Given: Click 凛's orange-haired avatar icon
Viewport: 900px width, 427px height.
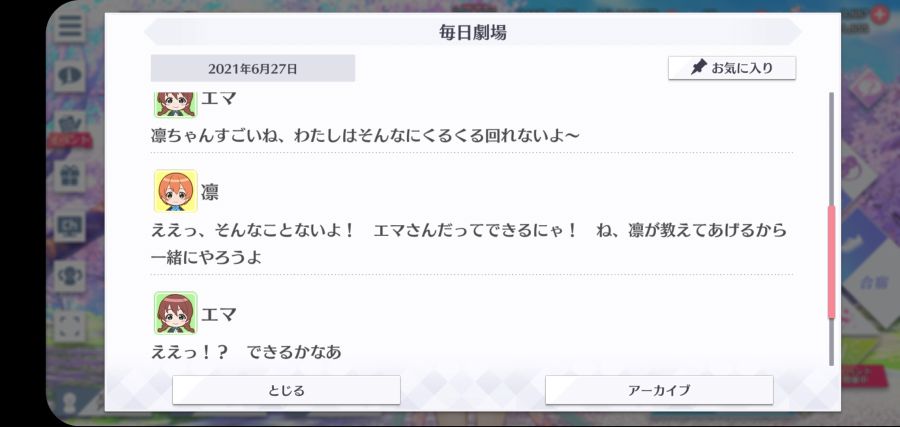Looking at the screenshot, I should coord(176,191).
